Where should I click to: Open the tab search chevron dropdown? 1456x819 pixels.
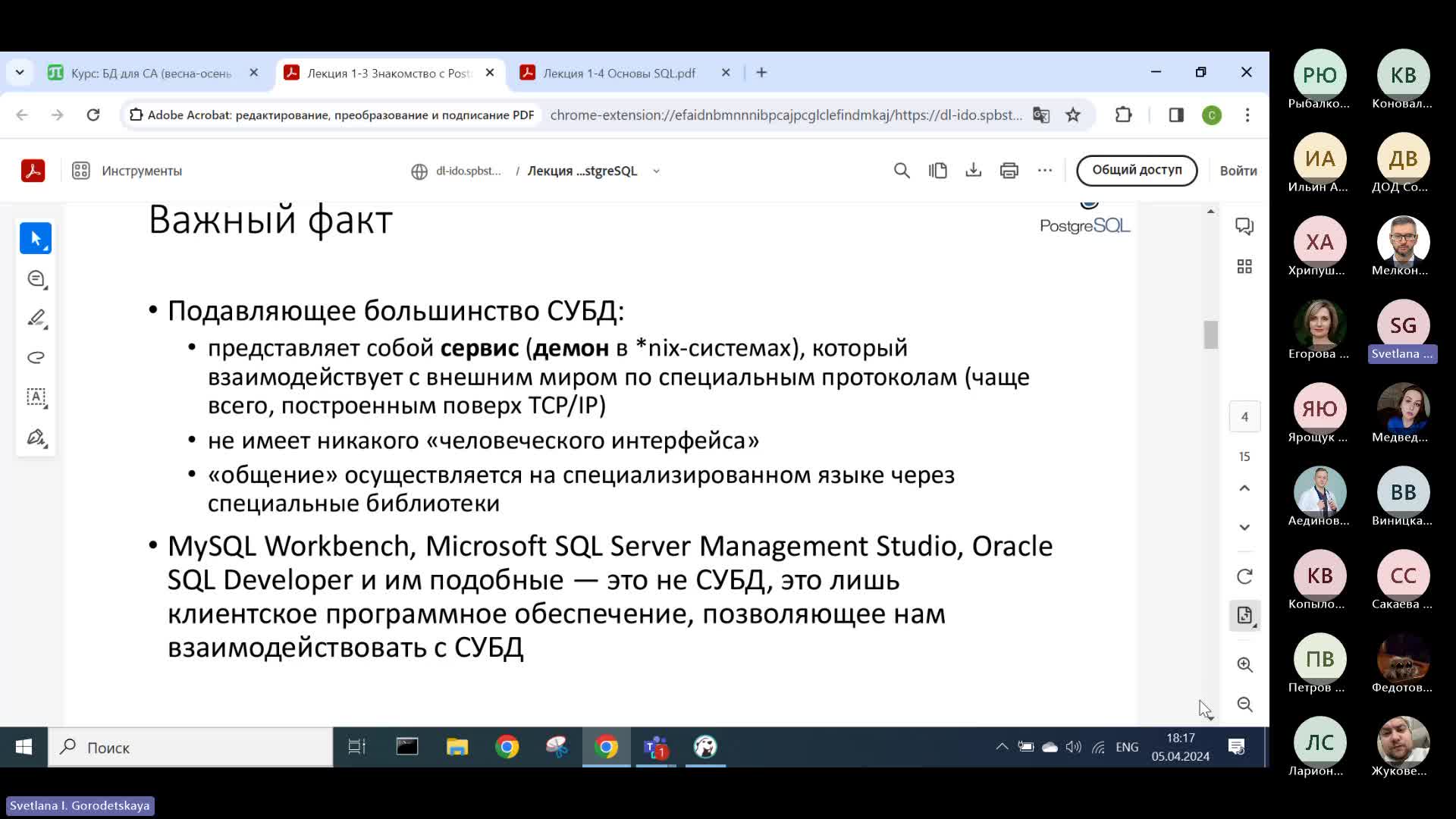point(20,73)
